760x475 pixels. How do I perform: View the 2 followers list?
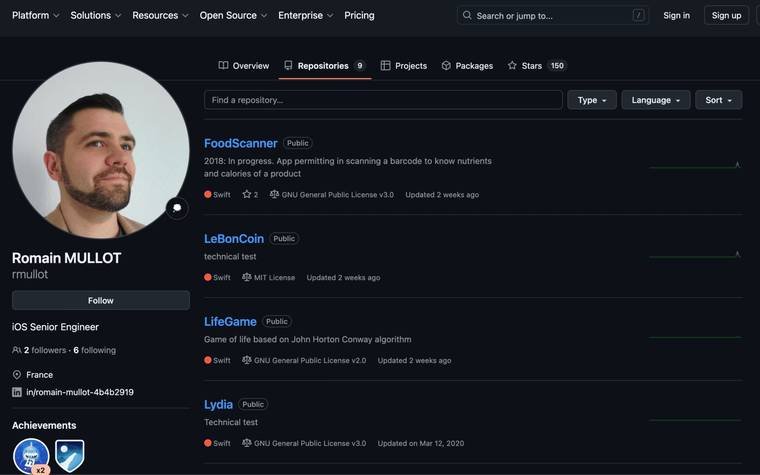tap(45, 350)
